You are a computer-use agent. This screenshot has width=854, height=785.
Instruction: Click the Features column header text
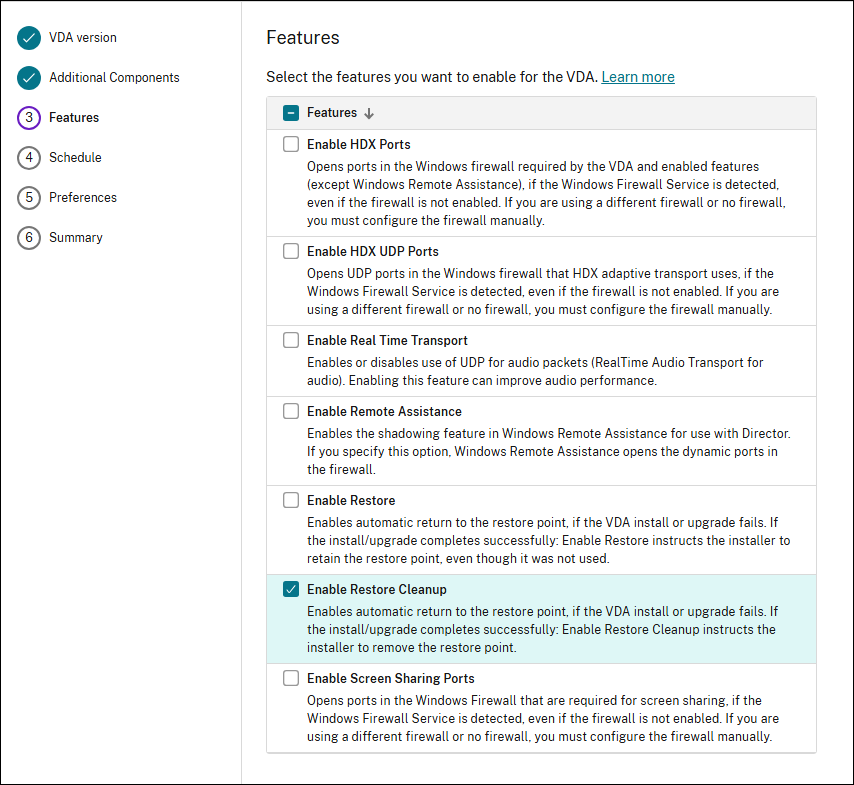331,113
